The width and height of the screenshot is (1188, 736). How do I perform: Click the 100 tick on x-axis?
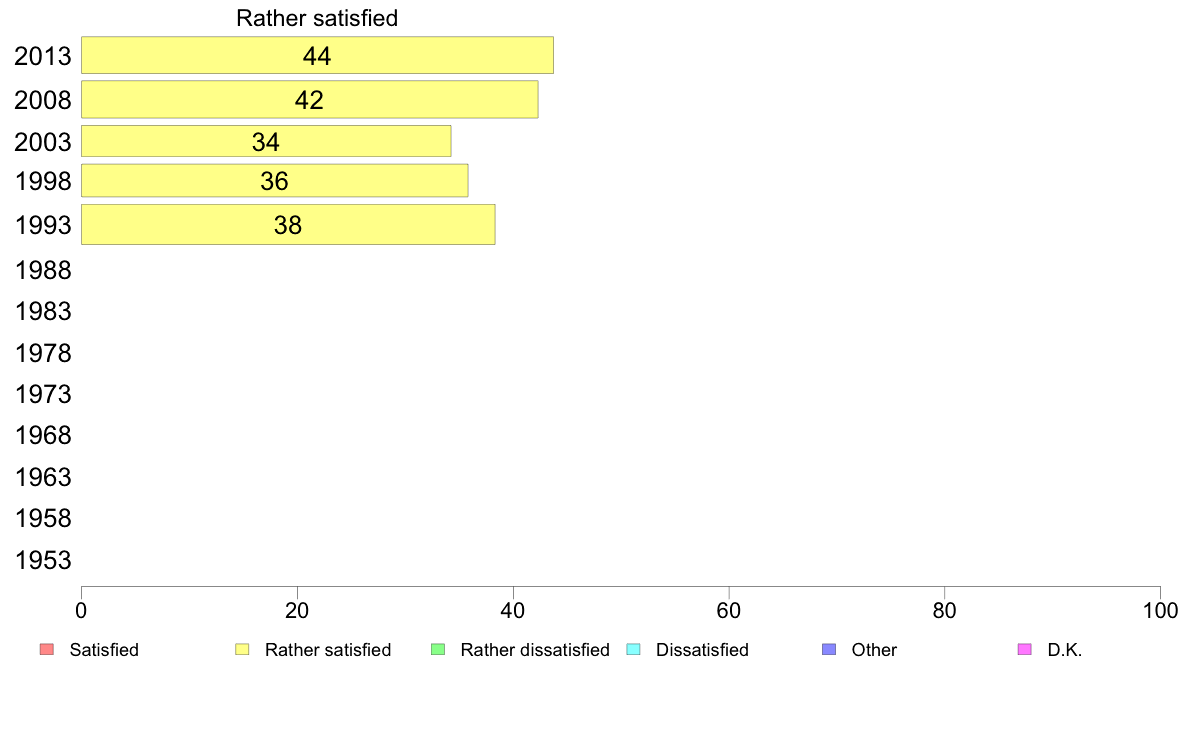pyautogui.click(x=1160, y=610)
